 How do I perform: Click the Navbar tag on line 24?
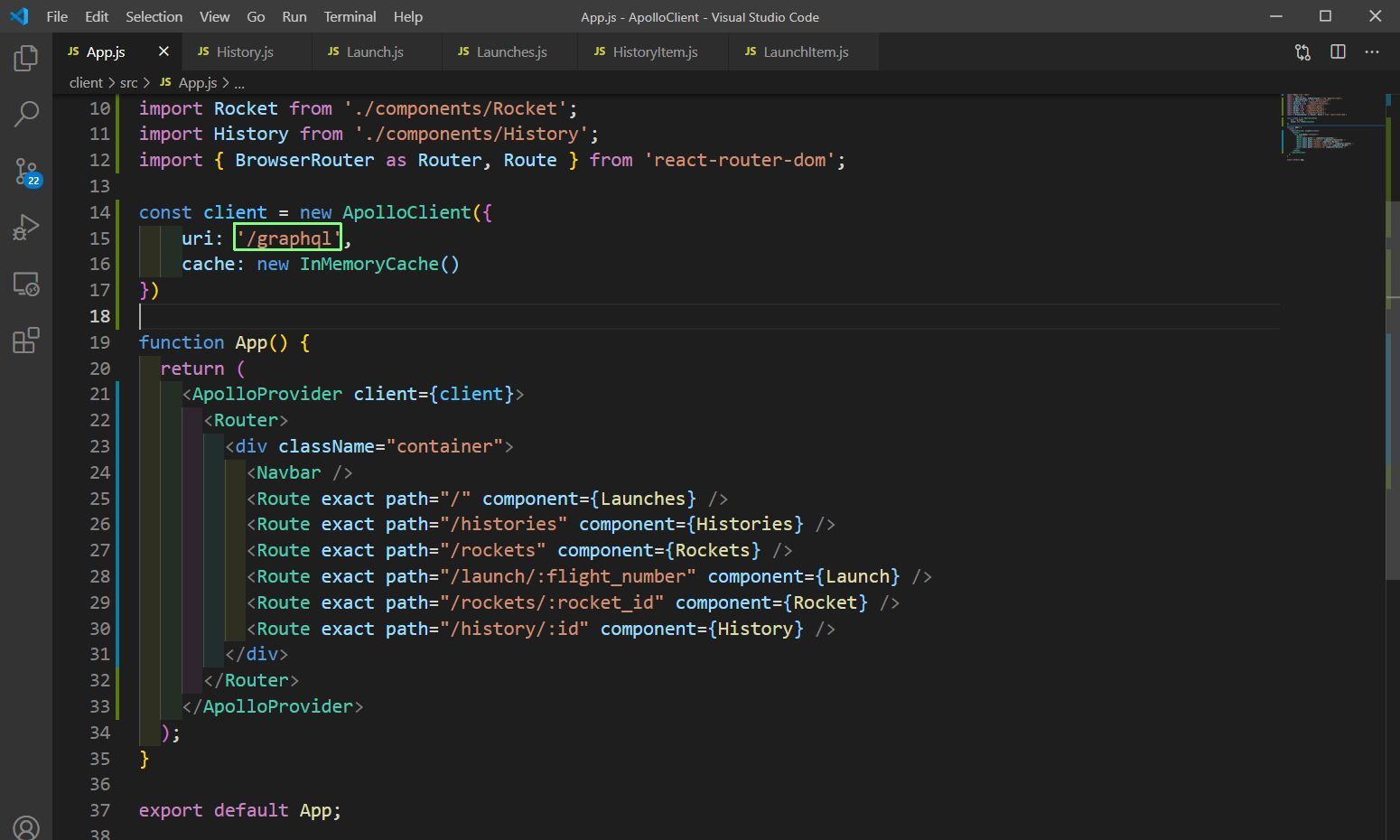299,472
